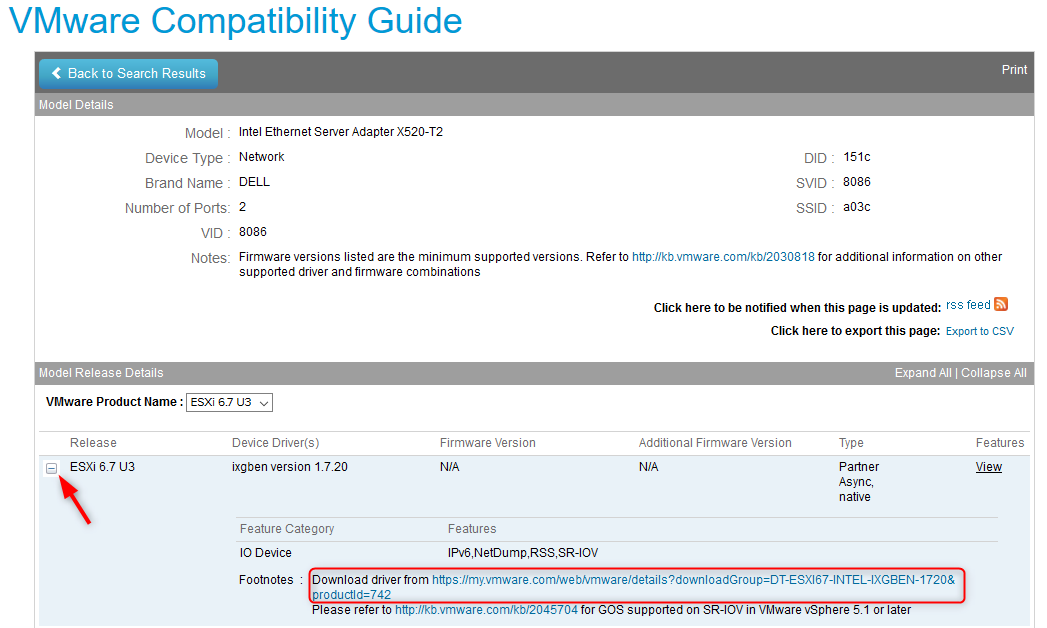Click the ESXi 6.7 U3 release cell
Screen dimensions: 1047x628
tap(102, 467)
